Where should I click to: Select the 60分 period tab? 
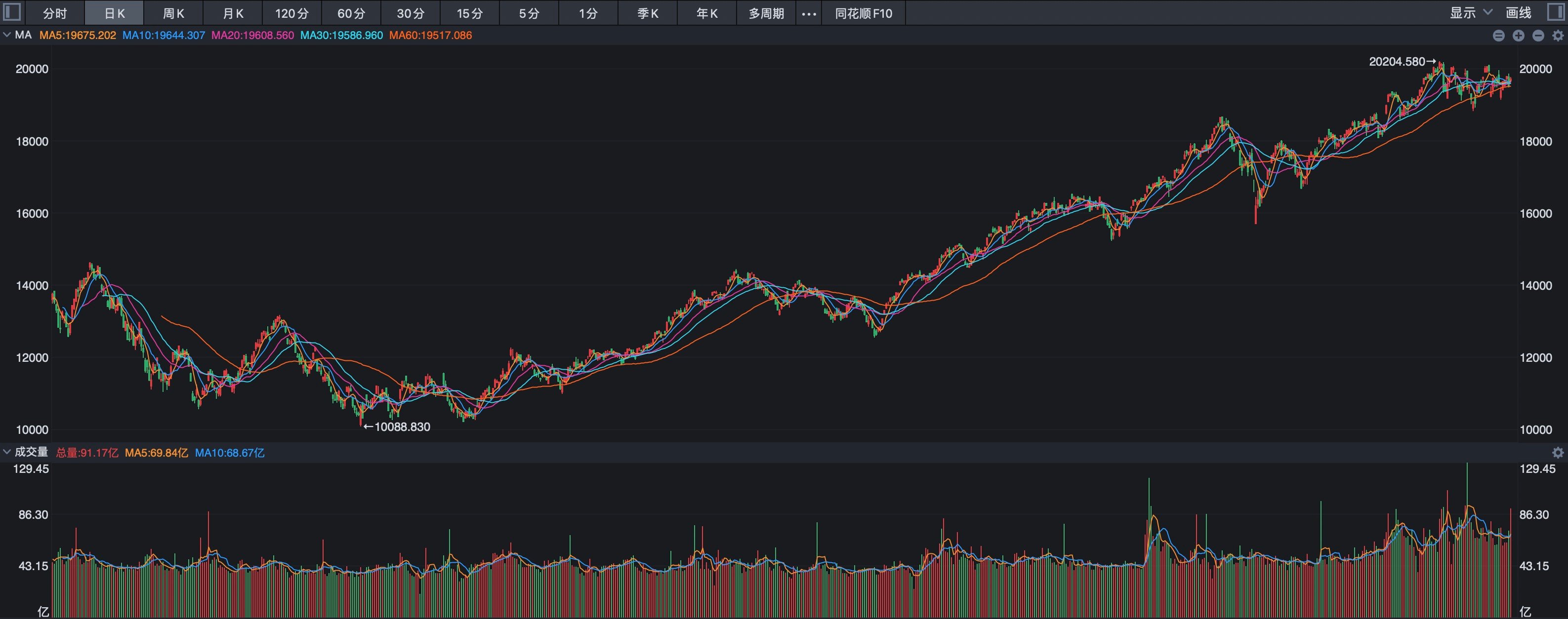tap(351, 13)
